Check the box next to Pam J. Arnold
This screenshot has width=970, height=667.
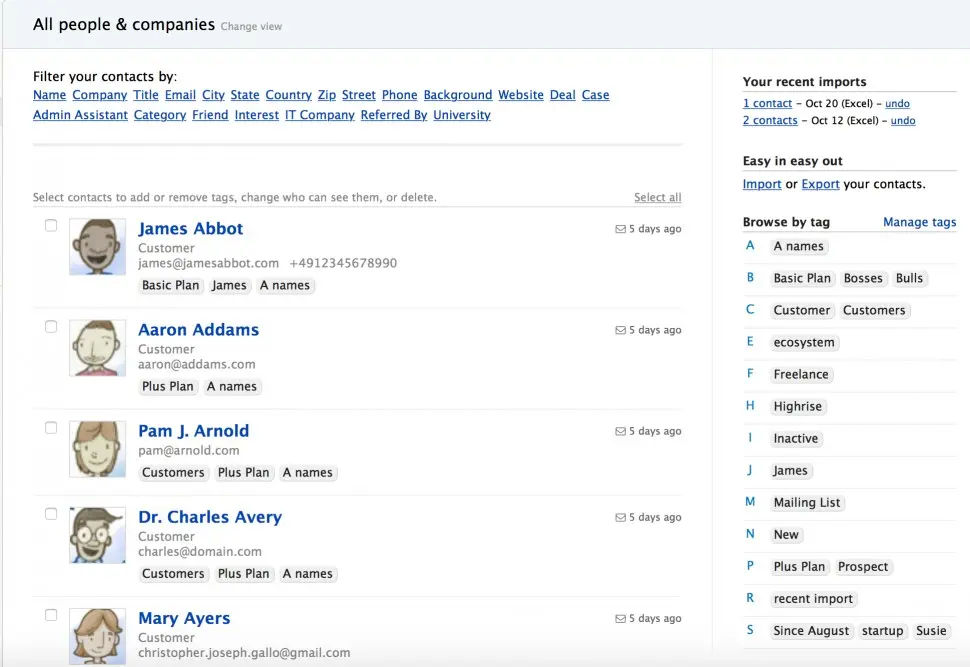(51, 428)
